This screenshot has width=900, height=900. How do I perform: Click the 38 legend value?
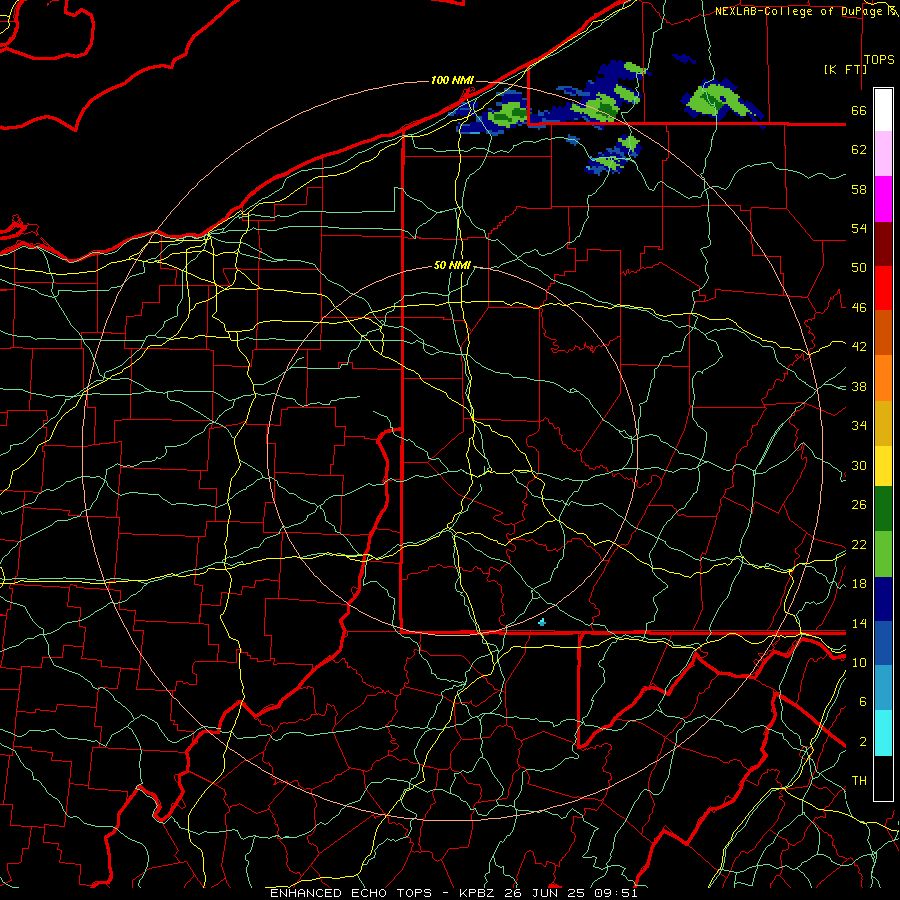pyautogui.click(x=859, y=386)
